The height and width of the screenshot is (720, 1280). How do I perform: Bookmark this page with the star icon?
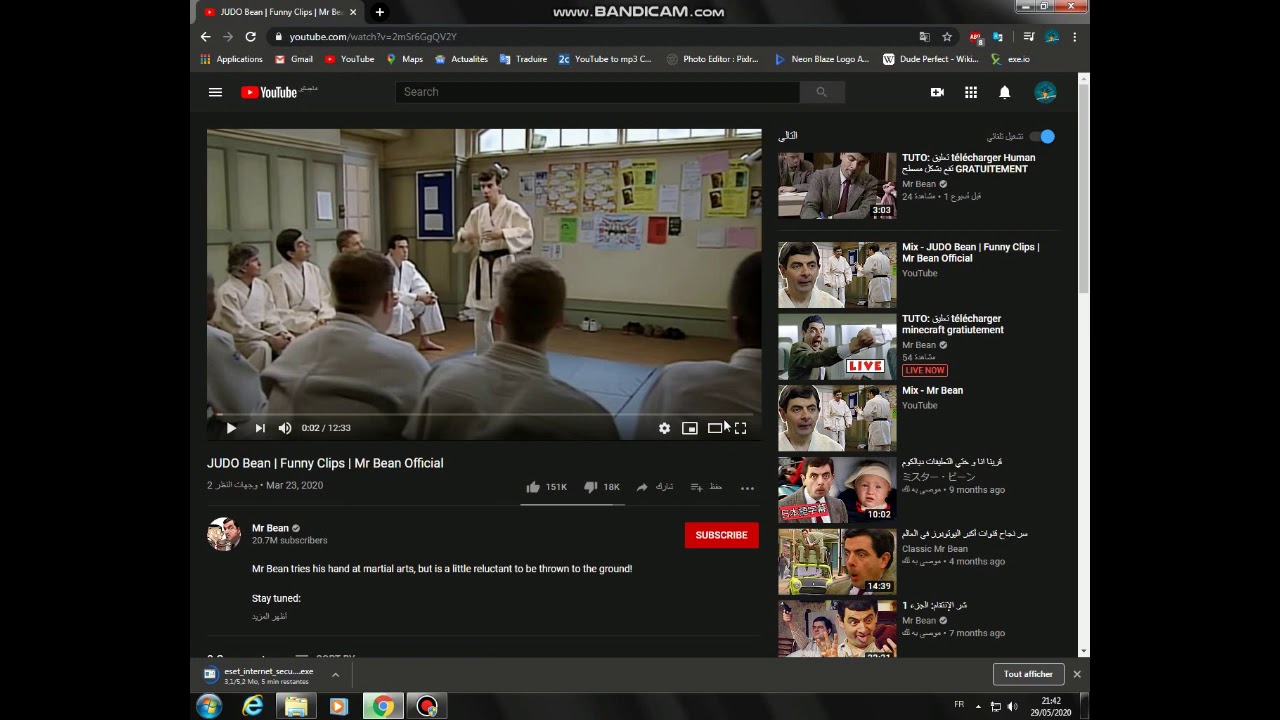(947, 37)
